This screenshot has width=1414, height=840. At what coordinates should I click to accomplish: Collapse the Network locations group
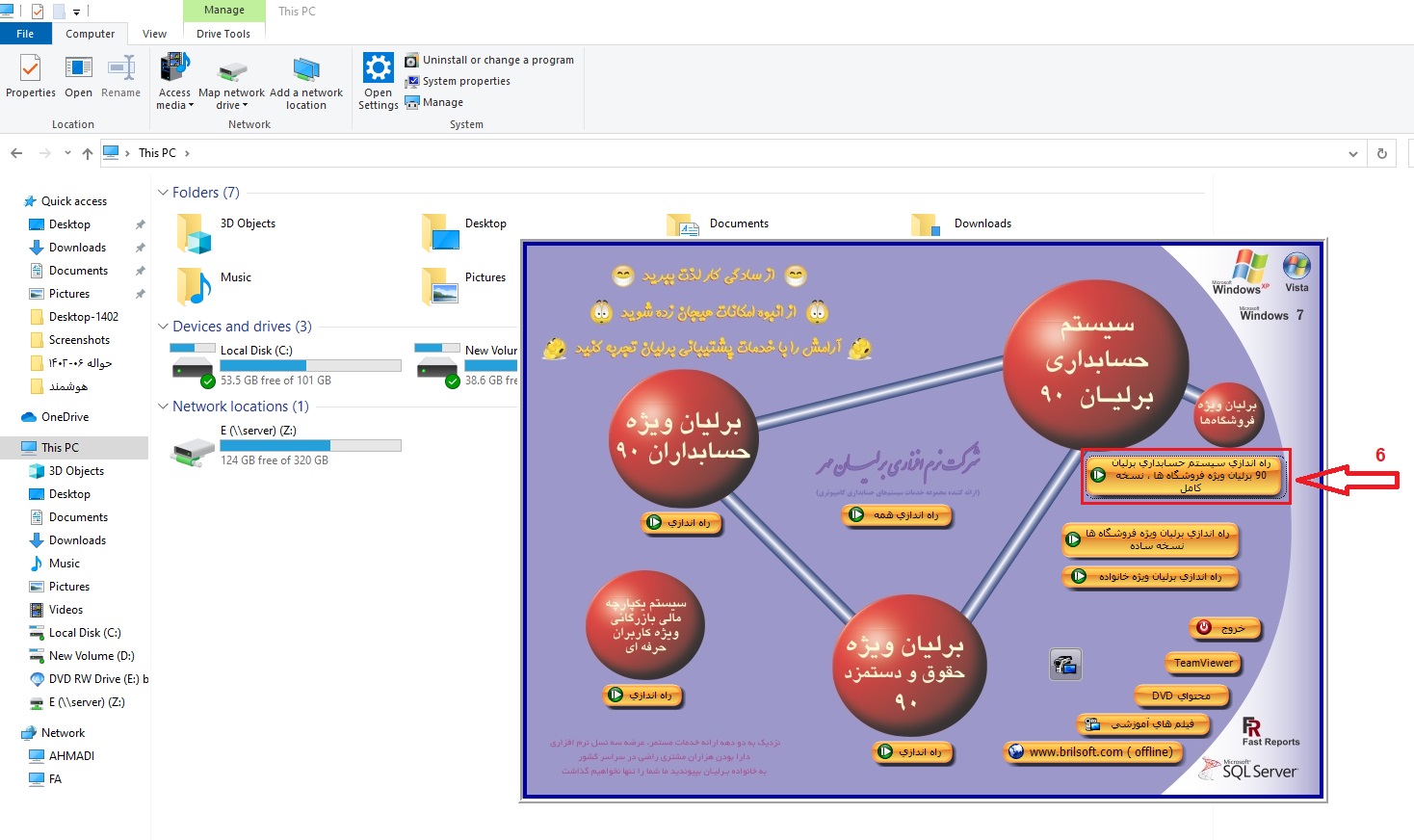click(164, 407)
